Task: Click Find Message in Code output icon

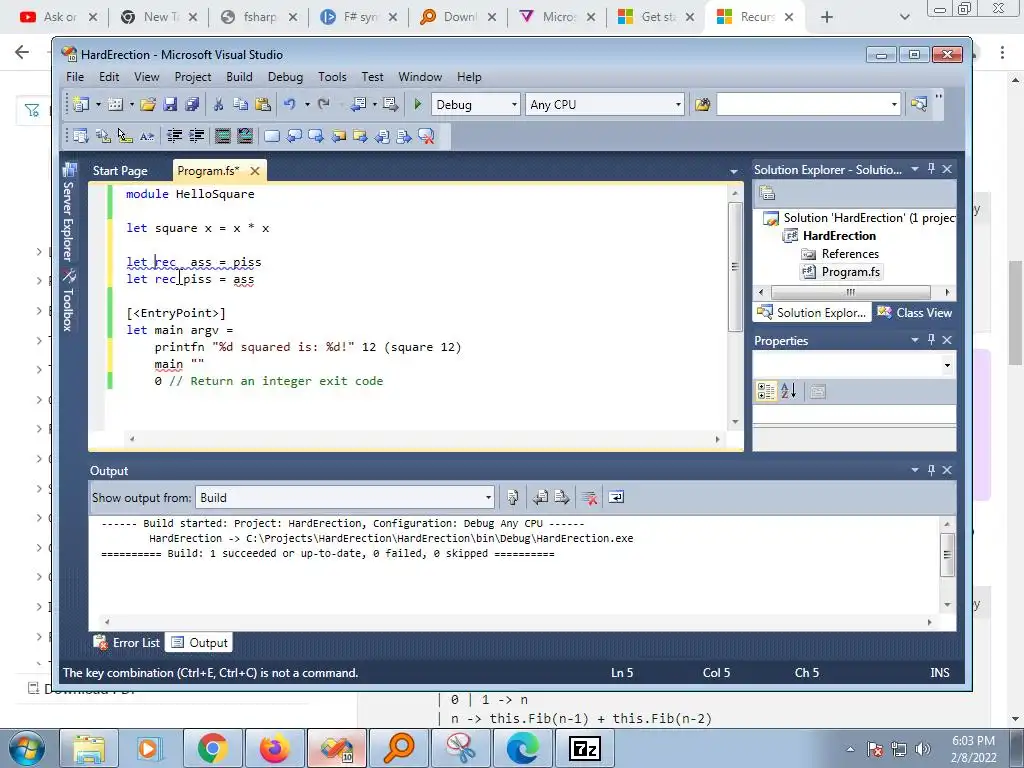Action: tap(513, 498)
